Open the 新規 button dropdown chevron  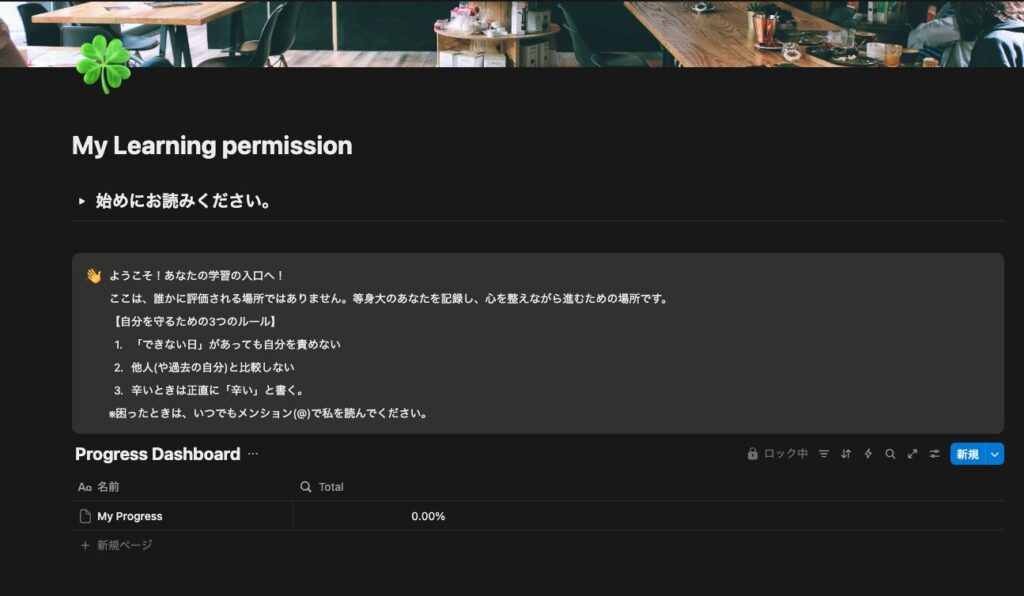click(x=994, y=453)
